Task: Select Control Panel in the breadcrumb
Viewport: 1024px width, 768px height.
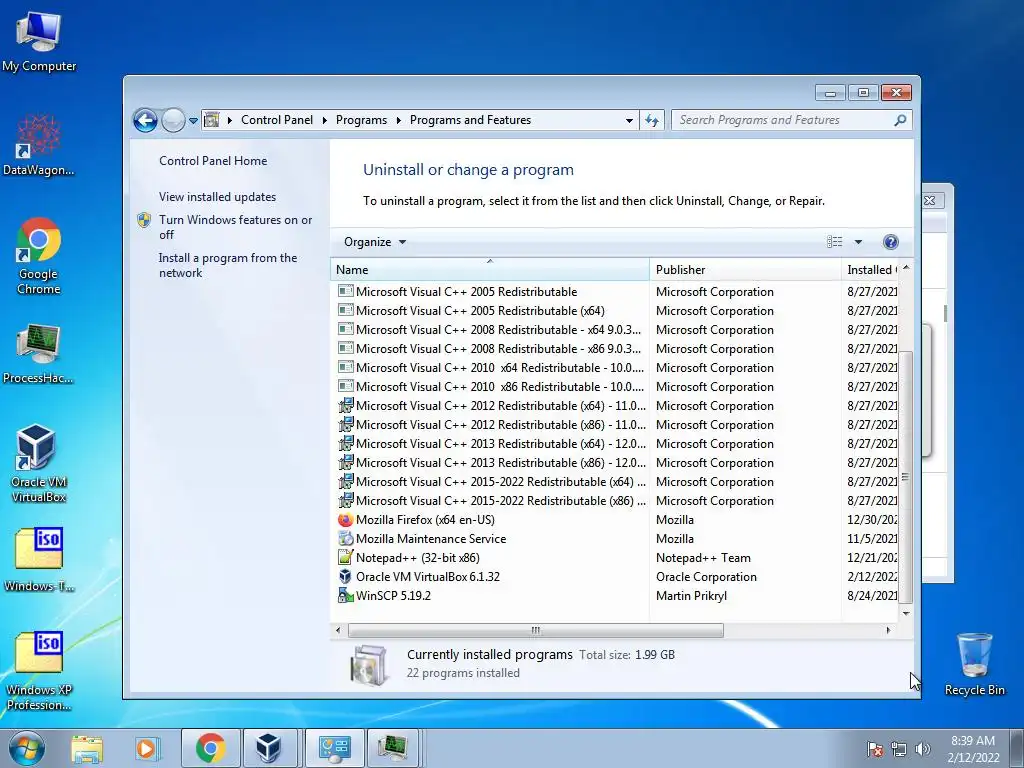Action: click(277, 120)
